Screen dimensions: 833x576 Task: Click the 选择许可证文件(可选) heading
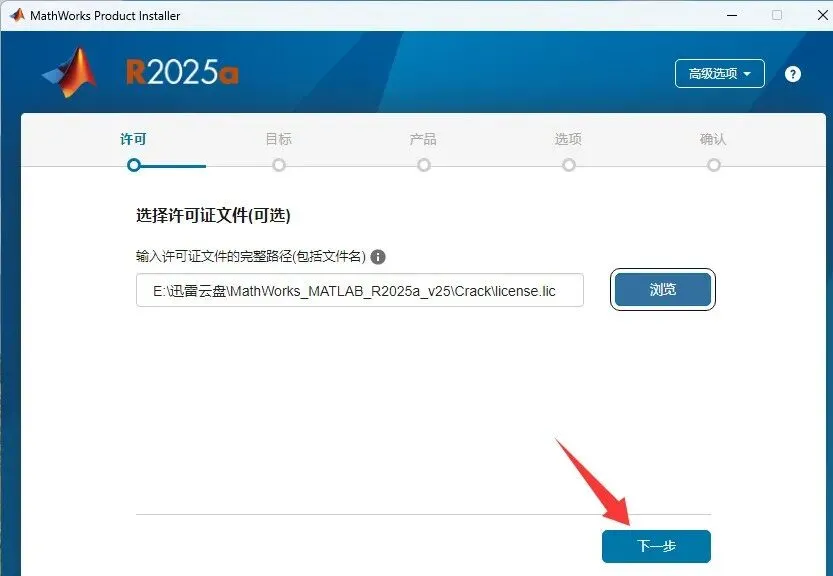tap(213, 216)
